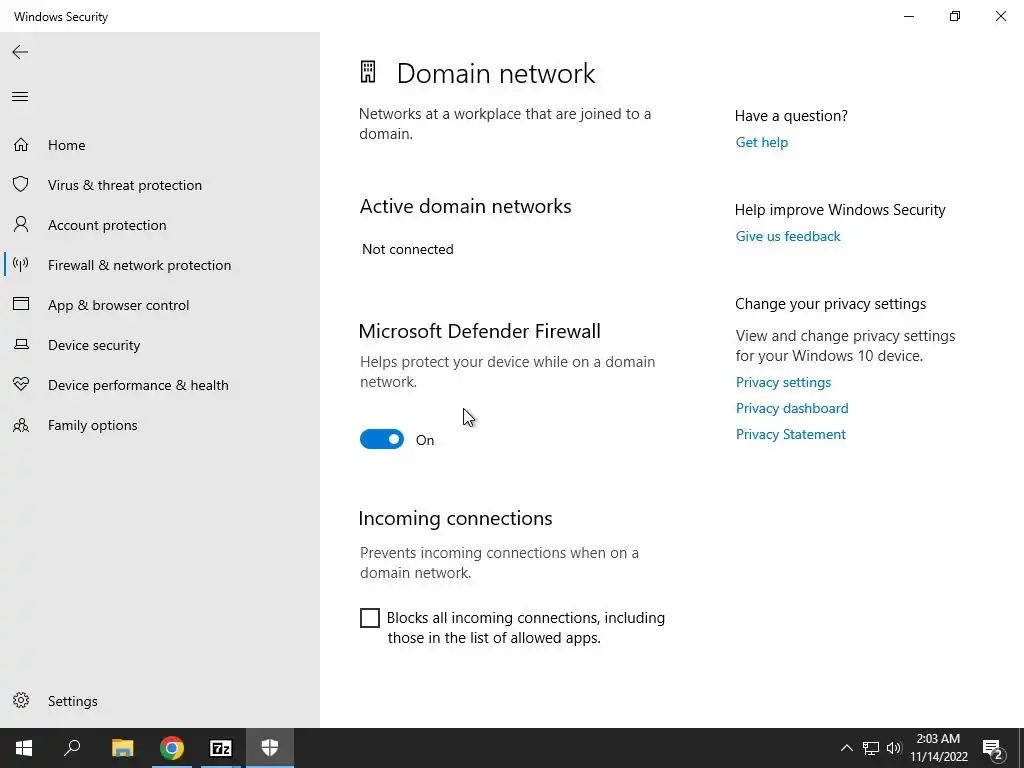Select Family options in sidebar

click(93, 425)
